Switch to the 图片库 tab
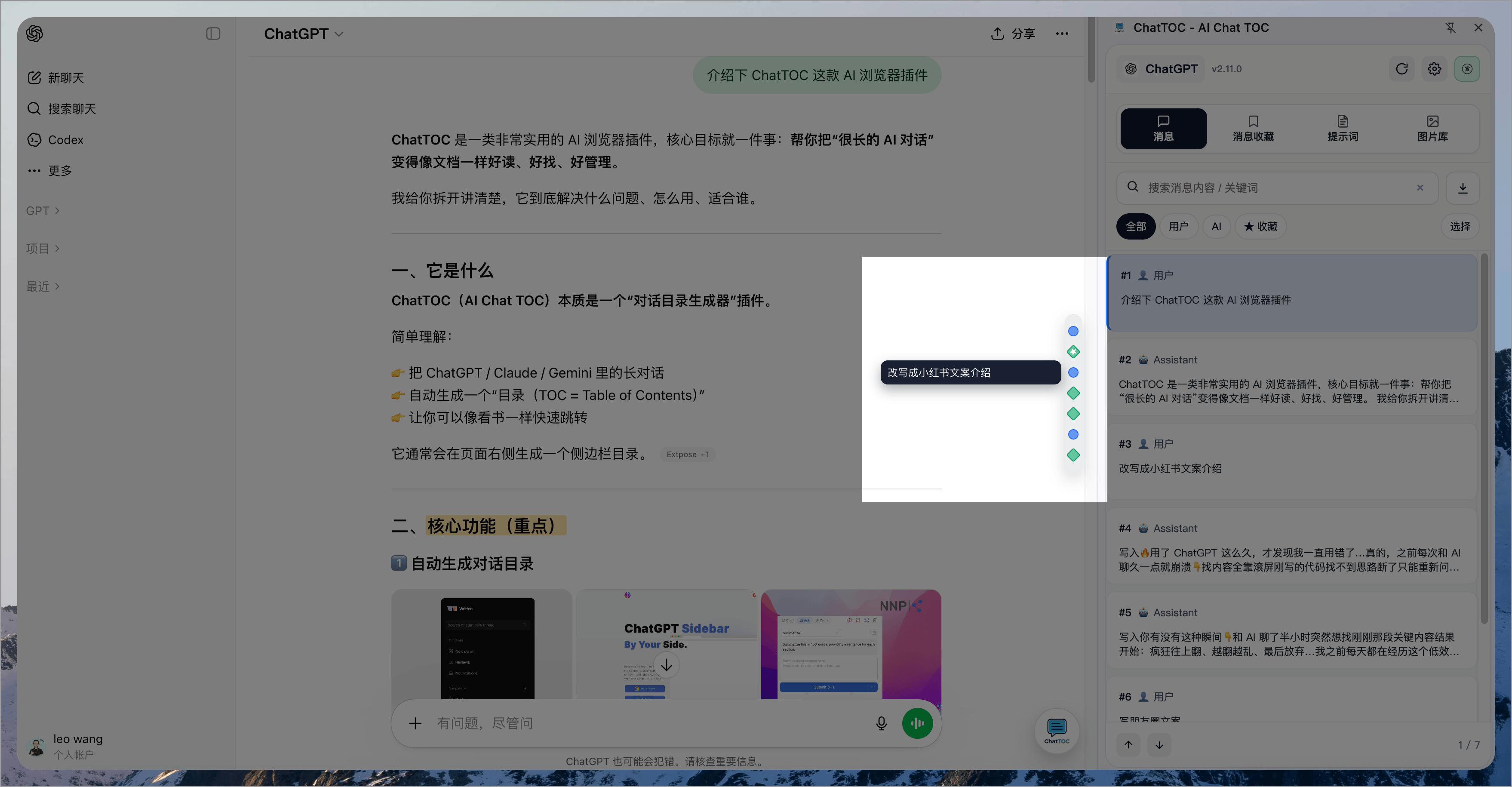 click(x=1432, y=129)
